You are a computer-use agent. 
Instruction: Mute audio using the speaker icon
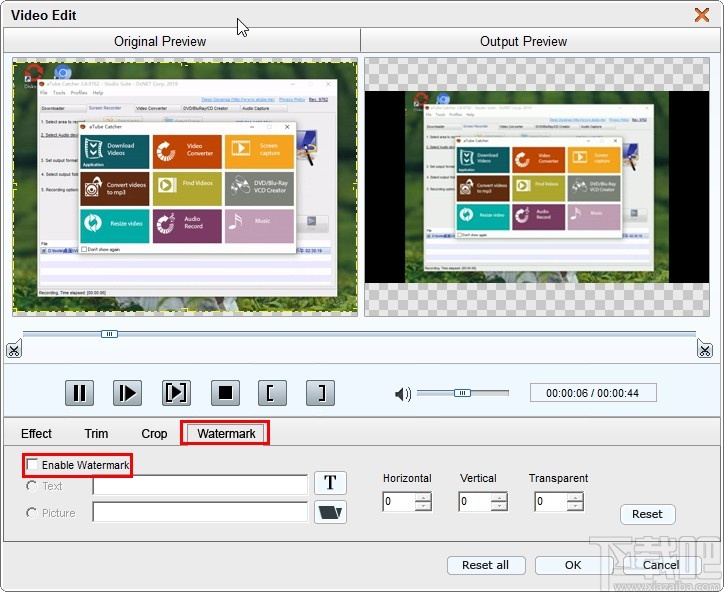click(x=403, y=394)
